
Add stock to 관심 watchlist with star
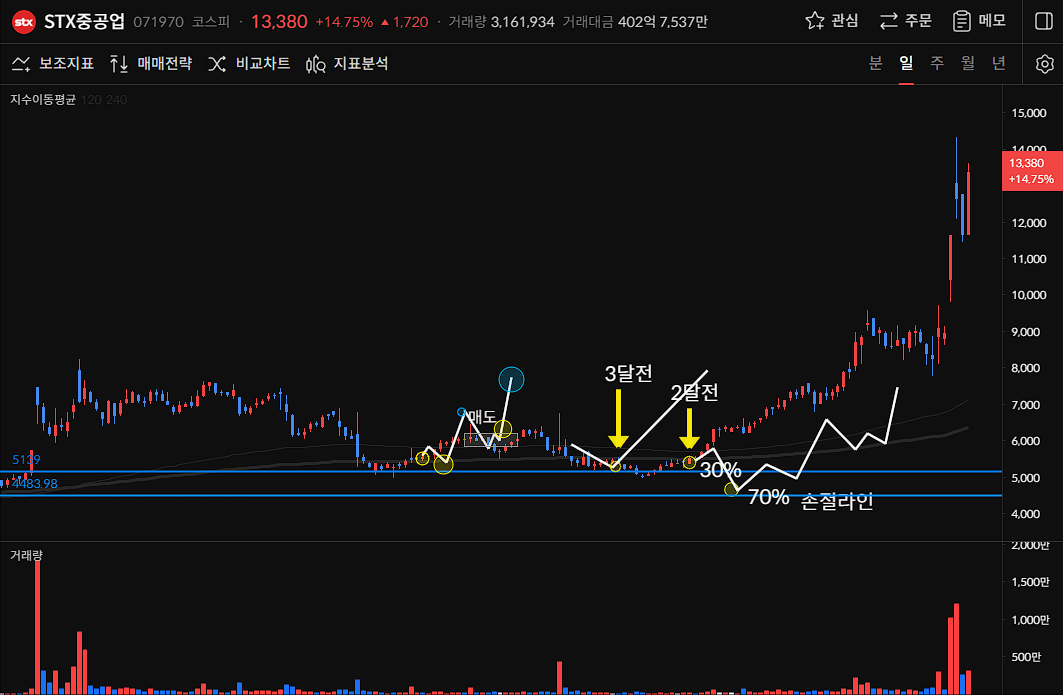click(x=832, y=21)
